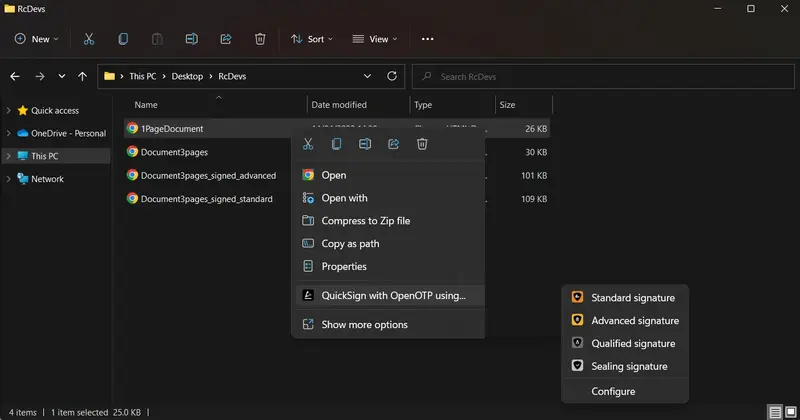Refresh the RcDevs folder view
The height and width of the screenshot is (420, 800).
[x=392, y=76]
